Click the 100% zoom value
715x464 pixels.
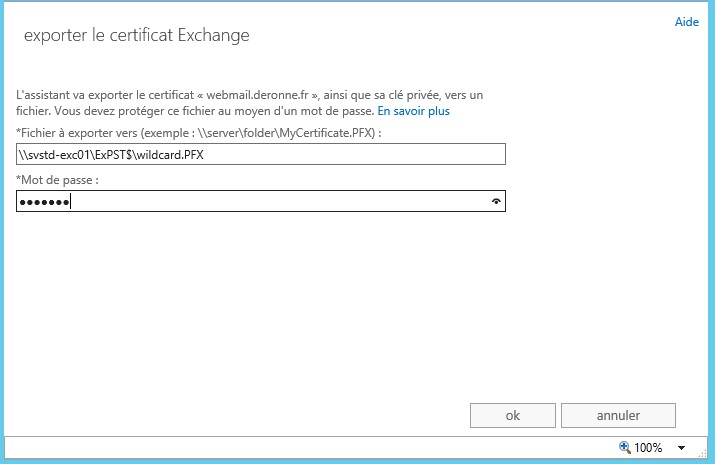648,448
